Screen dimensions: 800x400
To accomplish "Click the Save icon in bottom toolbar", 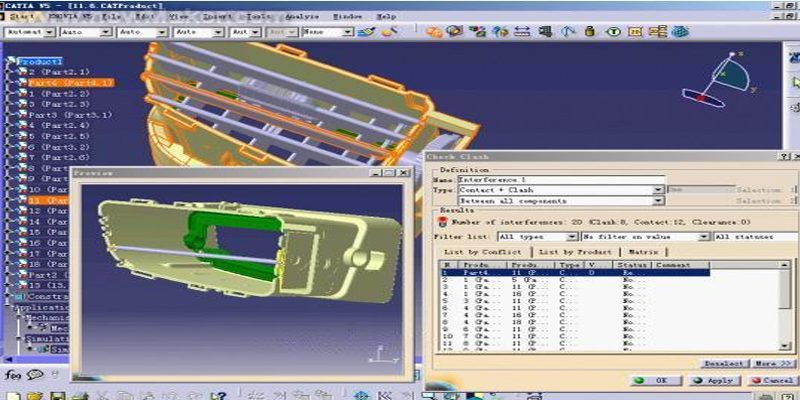I will [x=58, y=396].
